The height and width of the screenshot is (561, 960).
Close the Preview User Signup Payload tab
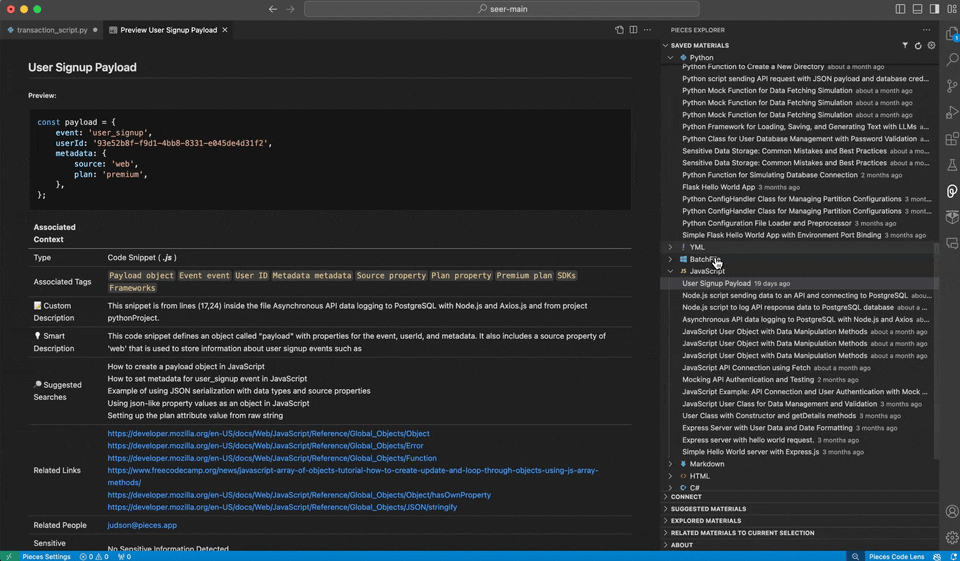pyautogui.click(x=225, y=29)
